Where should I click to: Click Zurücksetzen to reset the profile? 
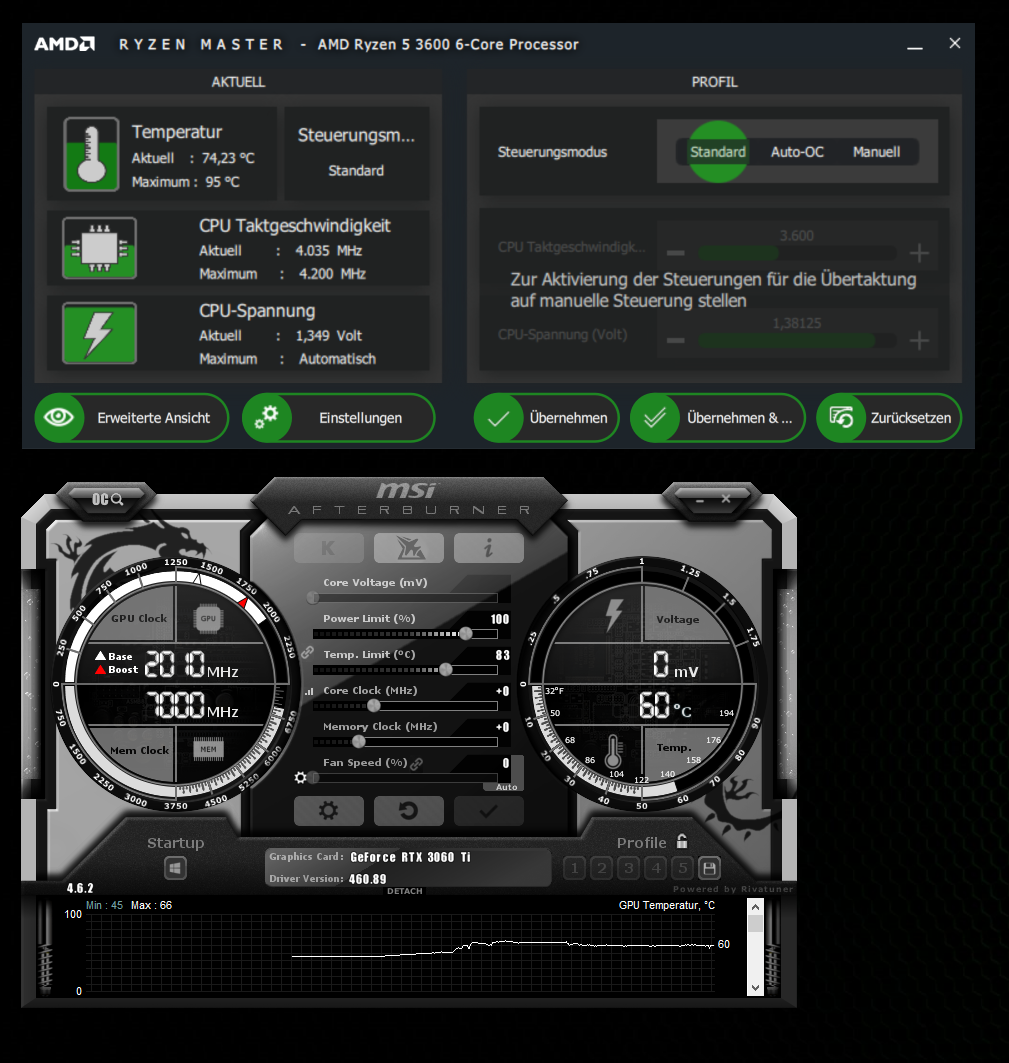(889, 418)
